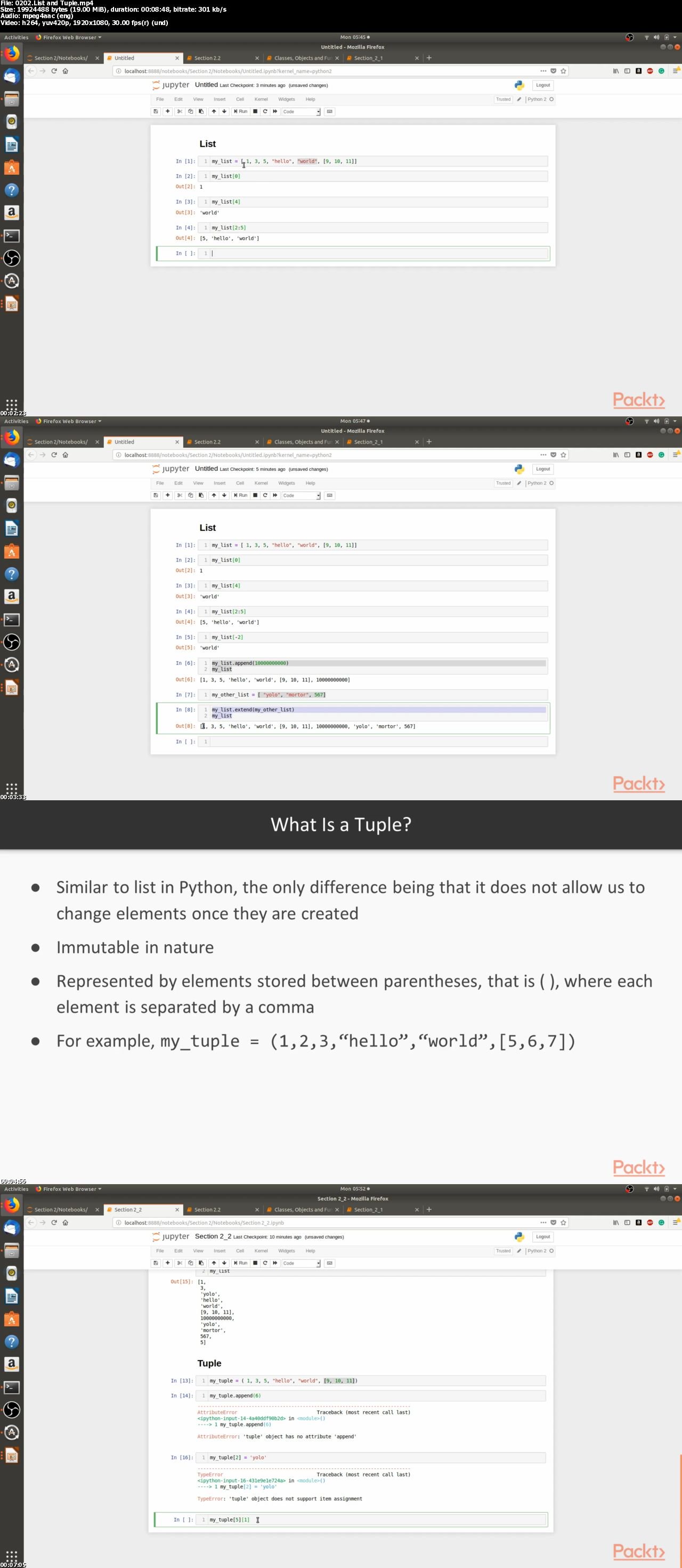Image resolution: width=682 pixels, height=1568 pixels.
Task: Click Logout in the Section 2_2 notebook
Action: pos(543,1237)
